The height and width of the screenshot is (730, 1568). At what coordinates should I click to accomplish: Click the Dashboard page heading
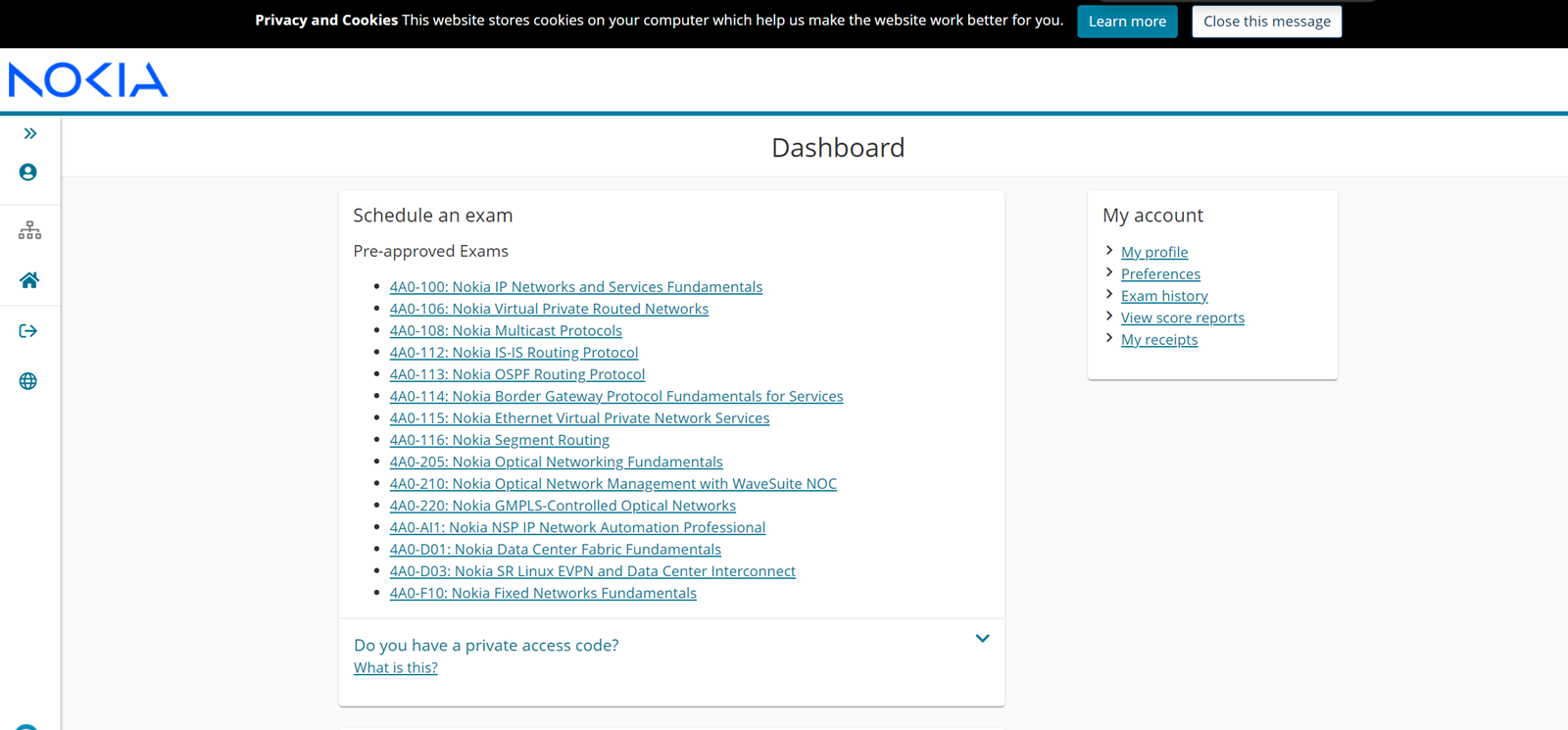838,148
